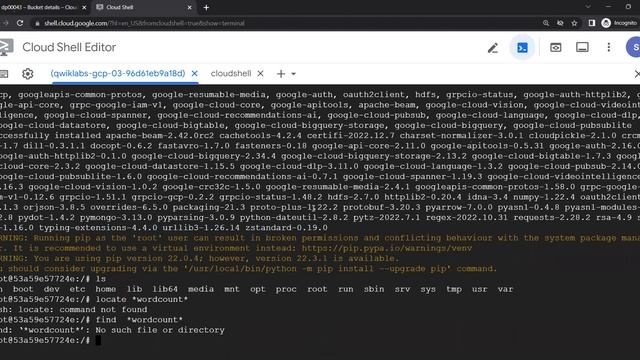Click 'zstandard-0.19.0' in the install output

coord(286,228)
